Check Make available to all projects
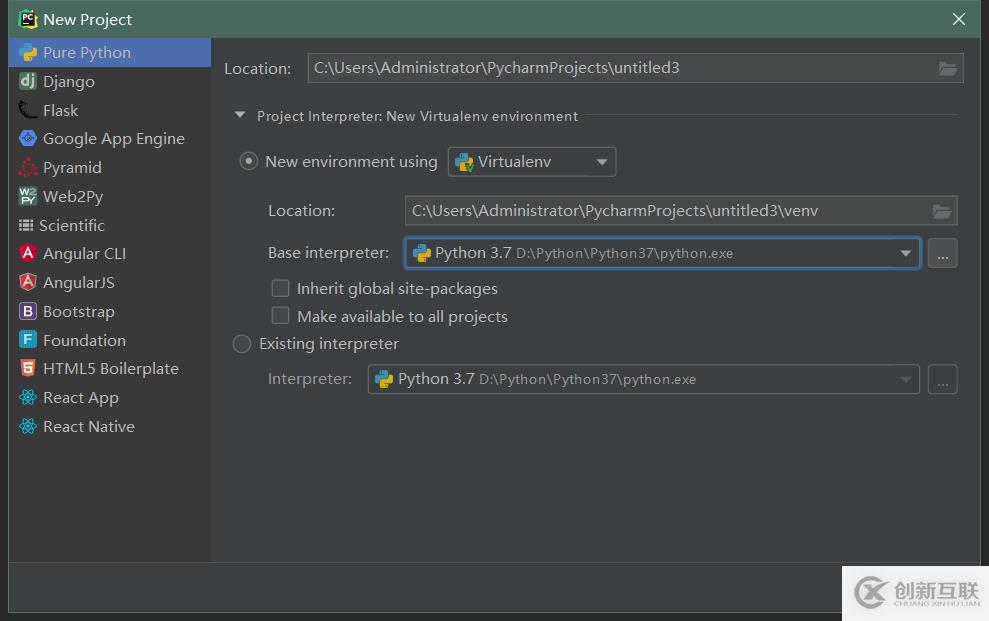This screenshot has width=989, height=621. (x=281, y=316)
